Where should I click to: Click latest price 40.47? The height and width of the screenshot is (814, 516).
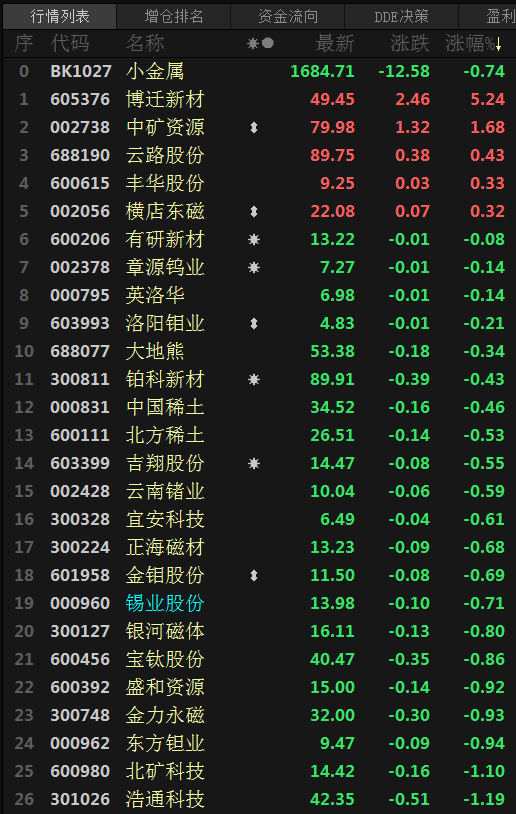[x=332, y=660]
